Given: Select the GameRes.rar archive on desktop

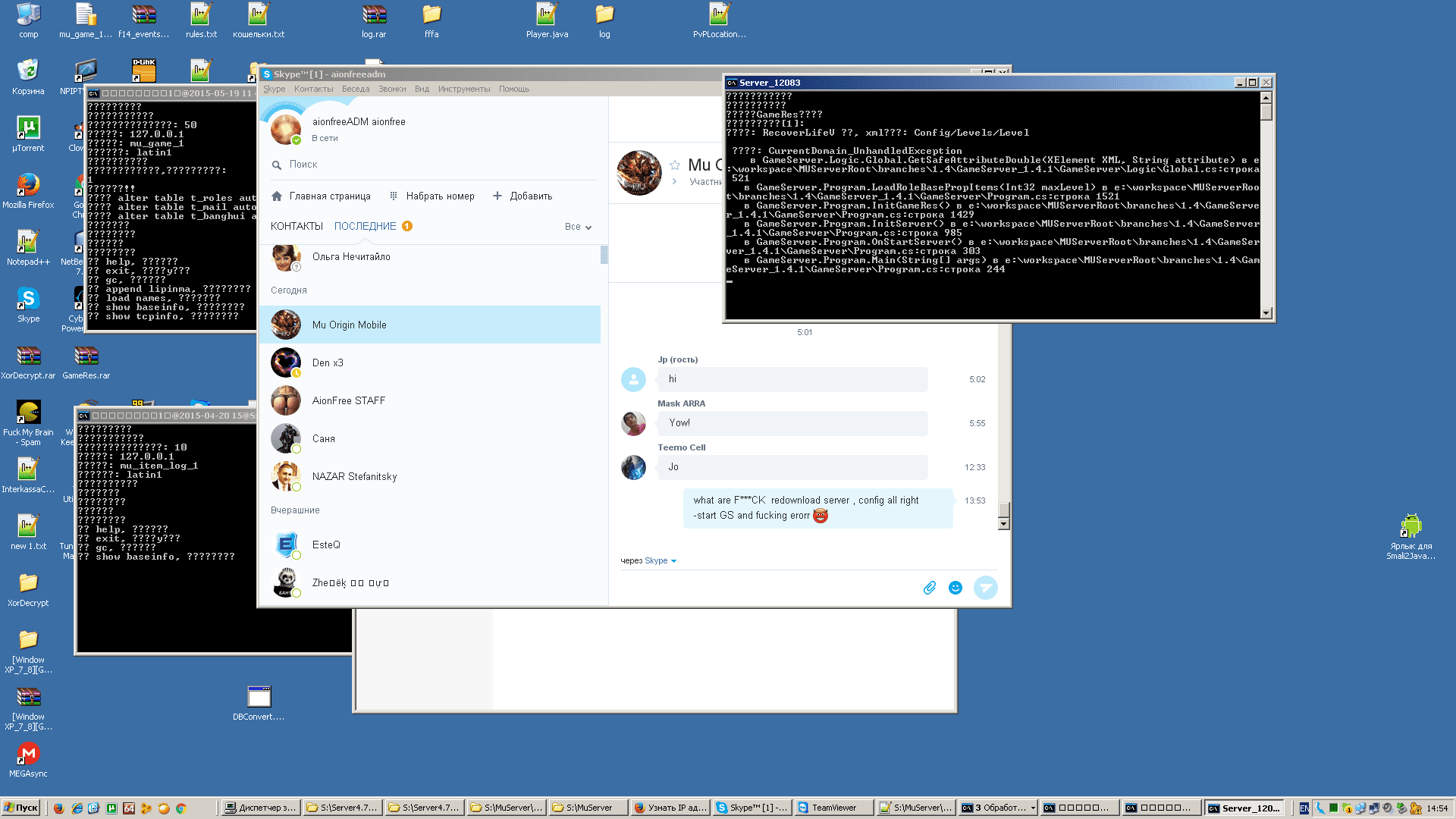Looking at the screenshot, I should 86,361.
